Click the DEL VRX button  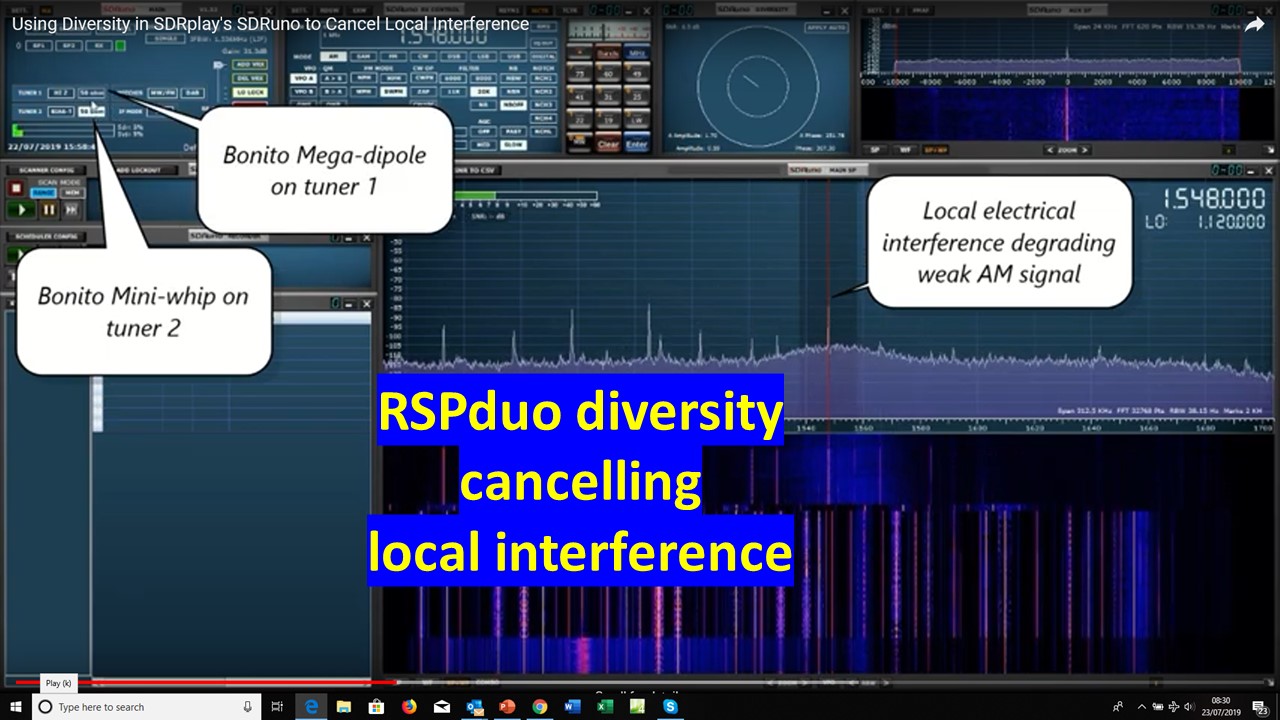tap(250, 78)
